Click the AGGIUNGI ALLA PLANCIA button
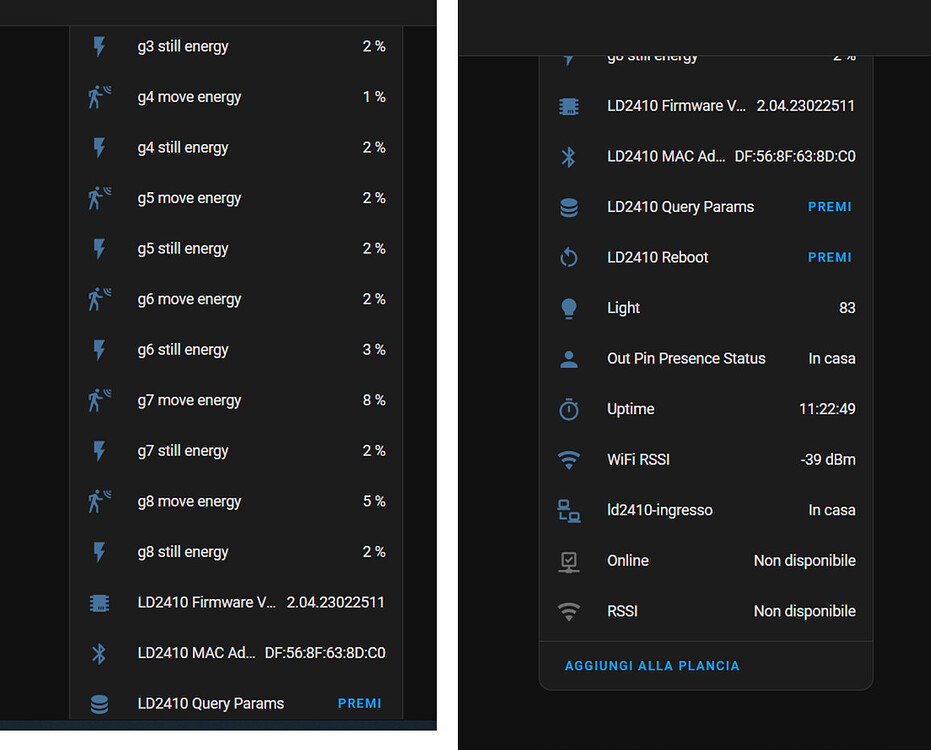This screenshot has height=750, width=931. (652, 666)
